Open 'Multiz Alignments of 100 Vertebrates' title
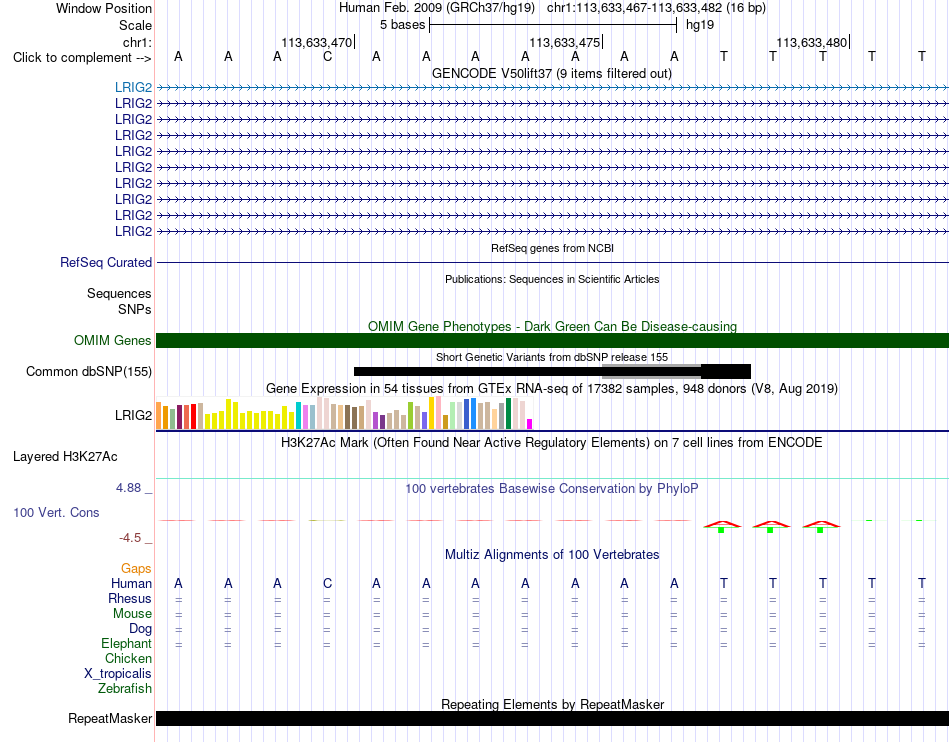This screenshot has height=742, width=950. (552, 554)
